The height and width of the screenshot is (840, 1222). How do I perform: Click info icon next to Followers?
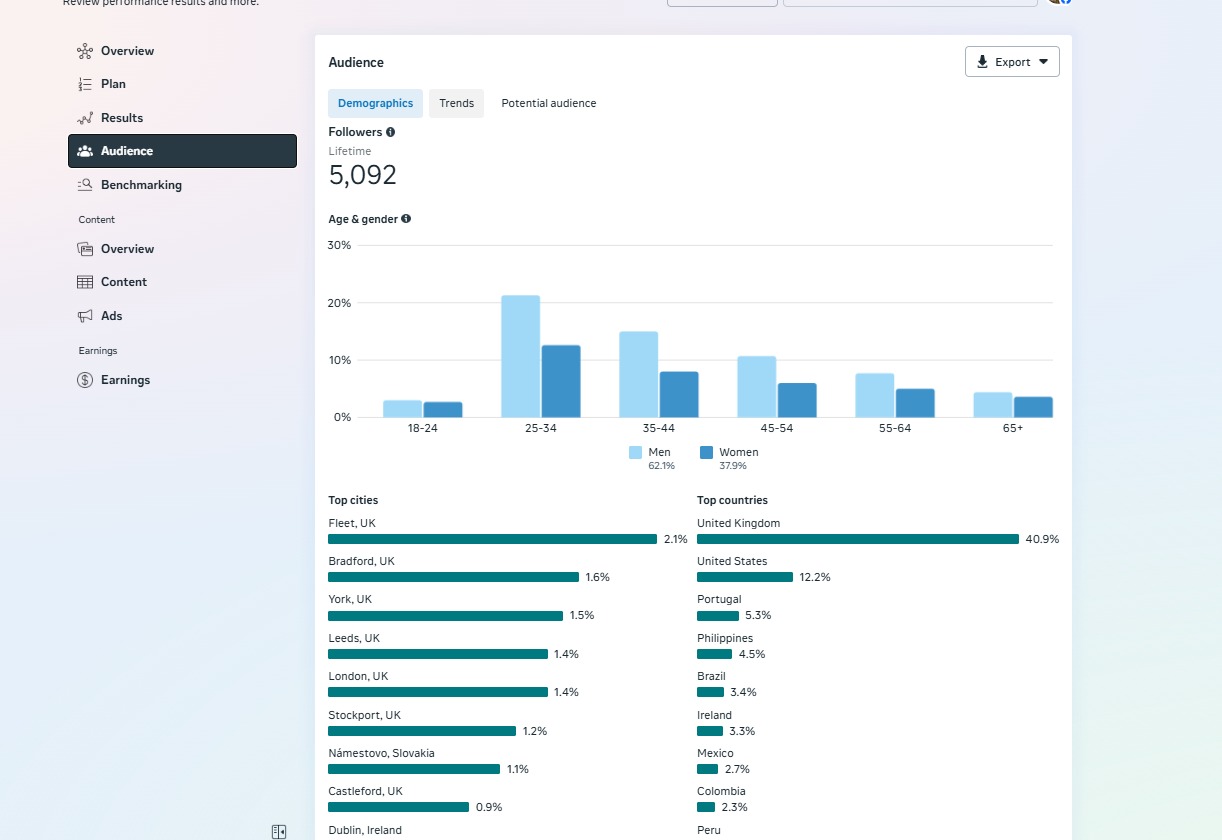point(391,132)
